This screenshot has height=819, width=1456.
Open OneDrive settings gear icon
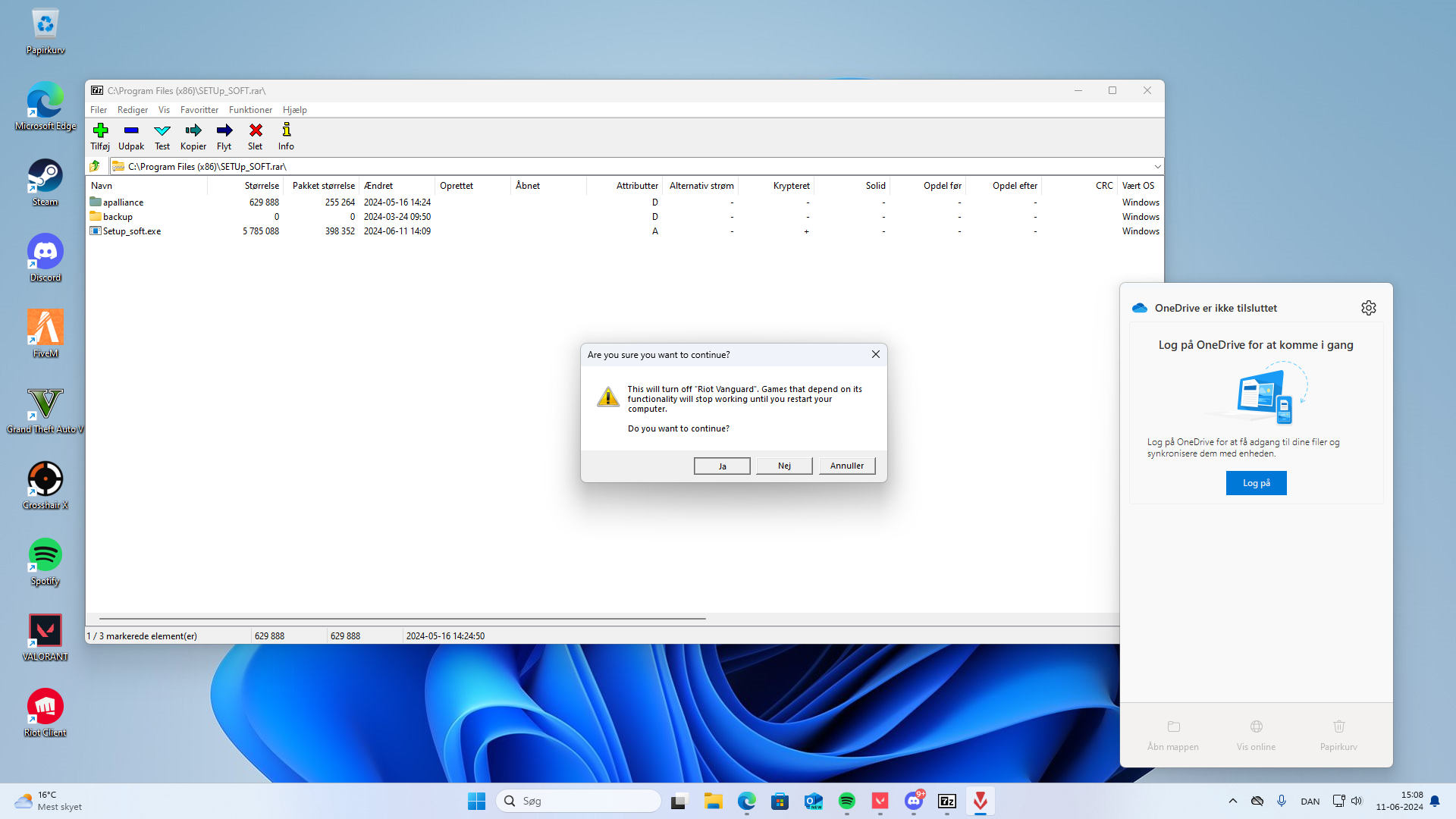coord(1368,308)
